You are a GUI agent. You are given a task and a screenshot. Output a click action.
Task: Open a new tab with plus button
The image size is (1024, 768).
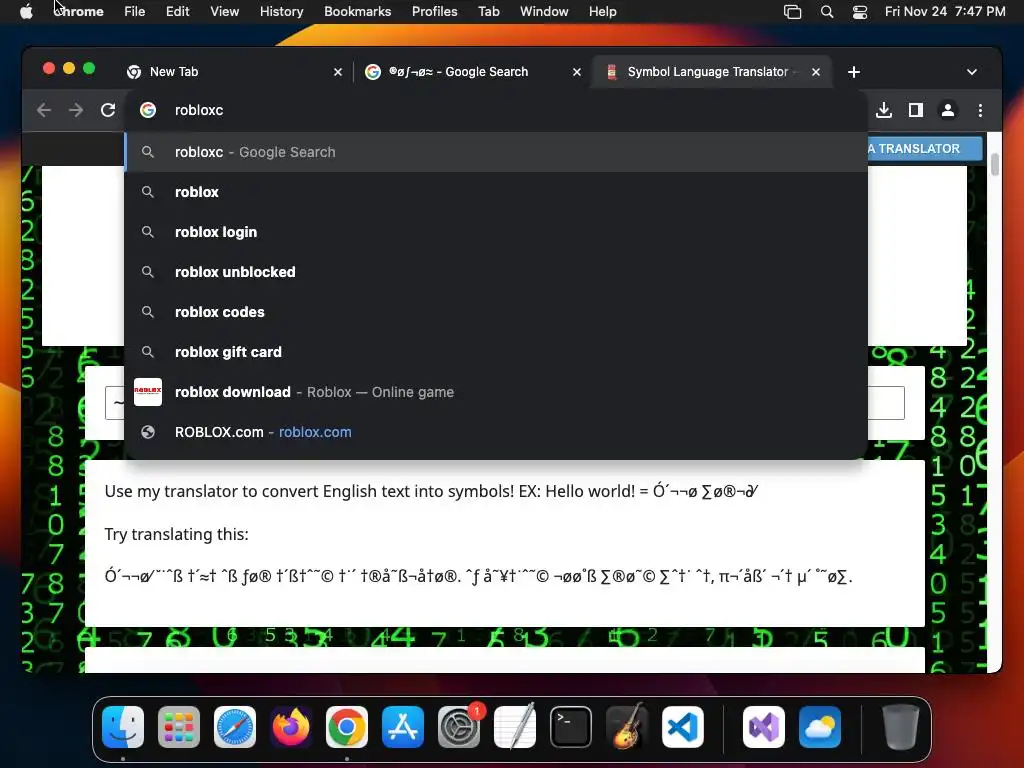854,72
